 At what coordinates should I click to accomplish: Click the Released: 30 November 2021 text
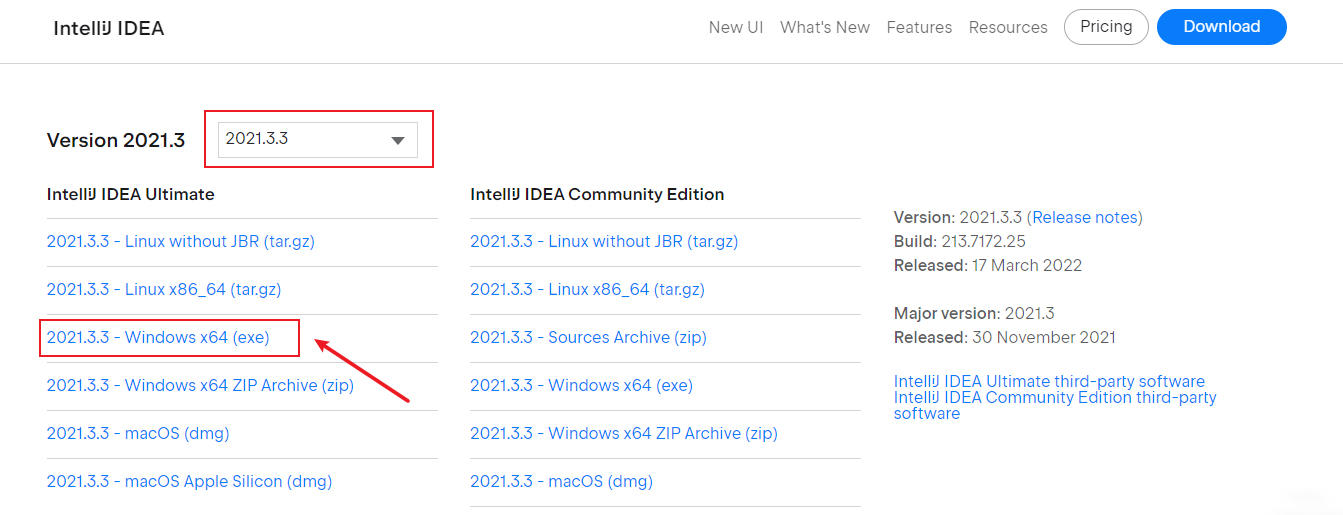(x=1005, y=338)
